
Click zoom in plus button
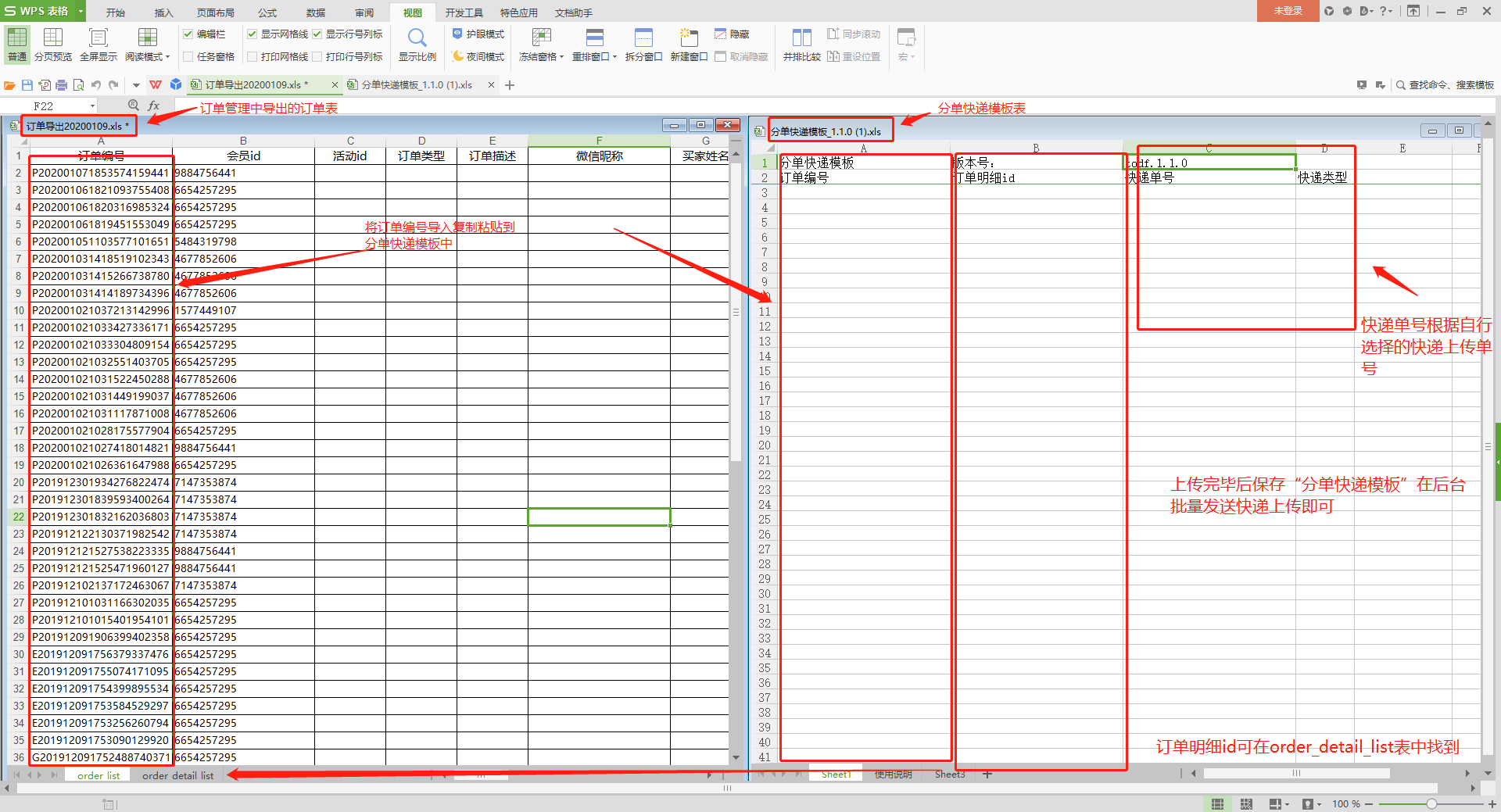pyautogui.click(x=1492, y=804)
